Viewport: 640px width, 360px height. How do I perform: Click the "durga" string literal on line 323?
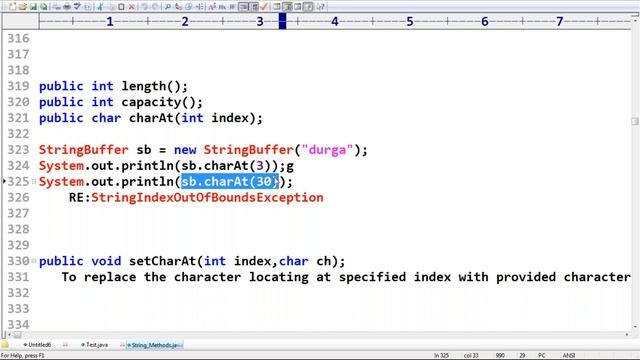tap(327, 150)
